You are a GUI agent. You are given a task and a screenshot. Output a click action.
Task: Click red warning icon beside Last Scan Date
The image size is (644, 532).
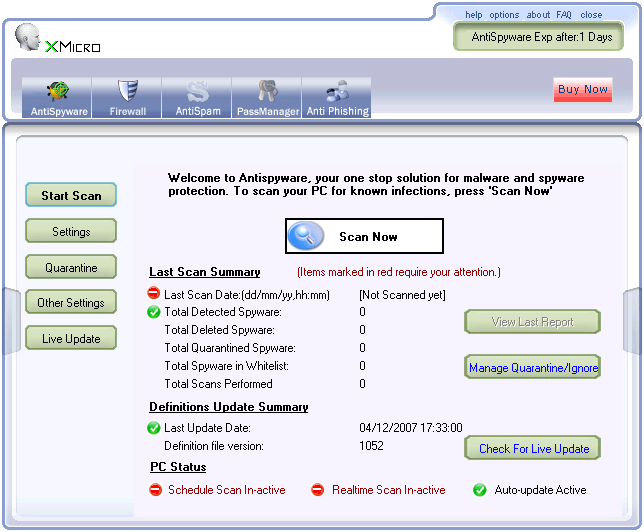coord(154,294)
